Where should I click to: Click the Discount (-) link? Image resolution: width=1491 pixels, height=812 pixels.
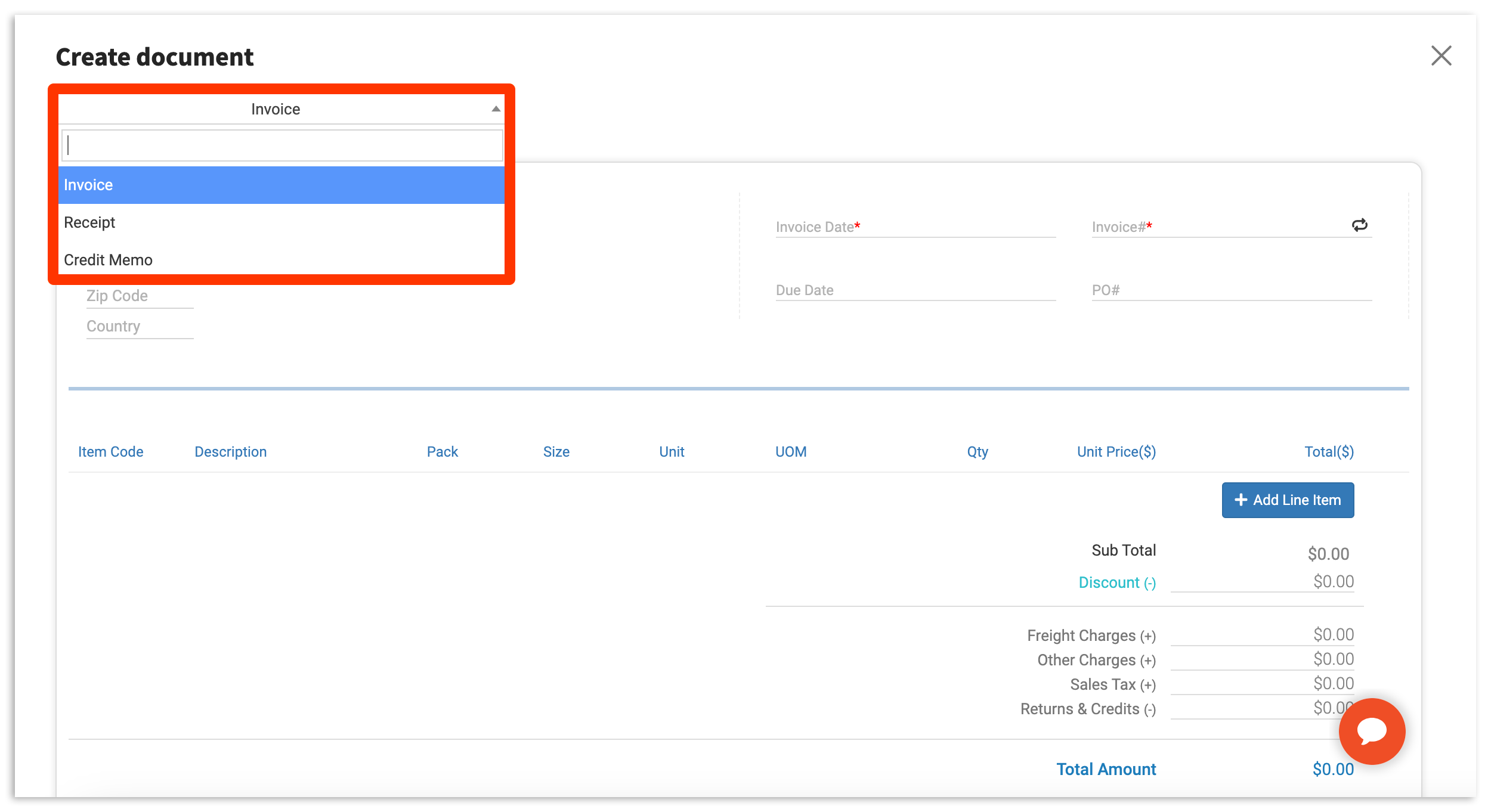pyautogui.click(x=1116, y=582)
